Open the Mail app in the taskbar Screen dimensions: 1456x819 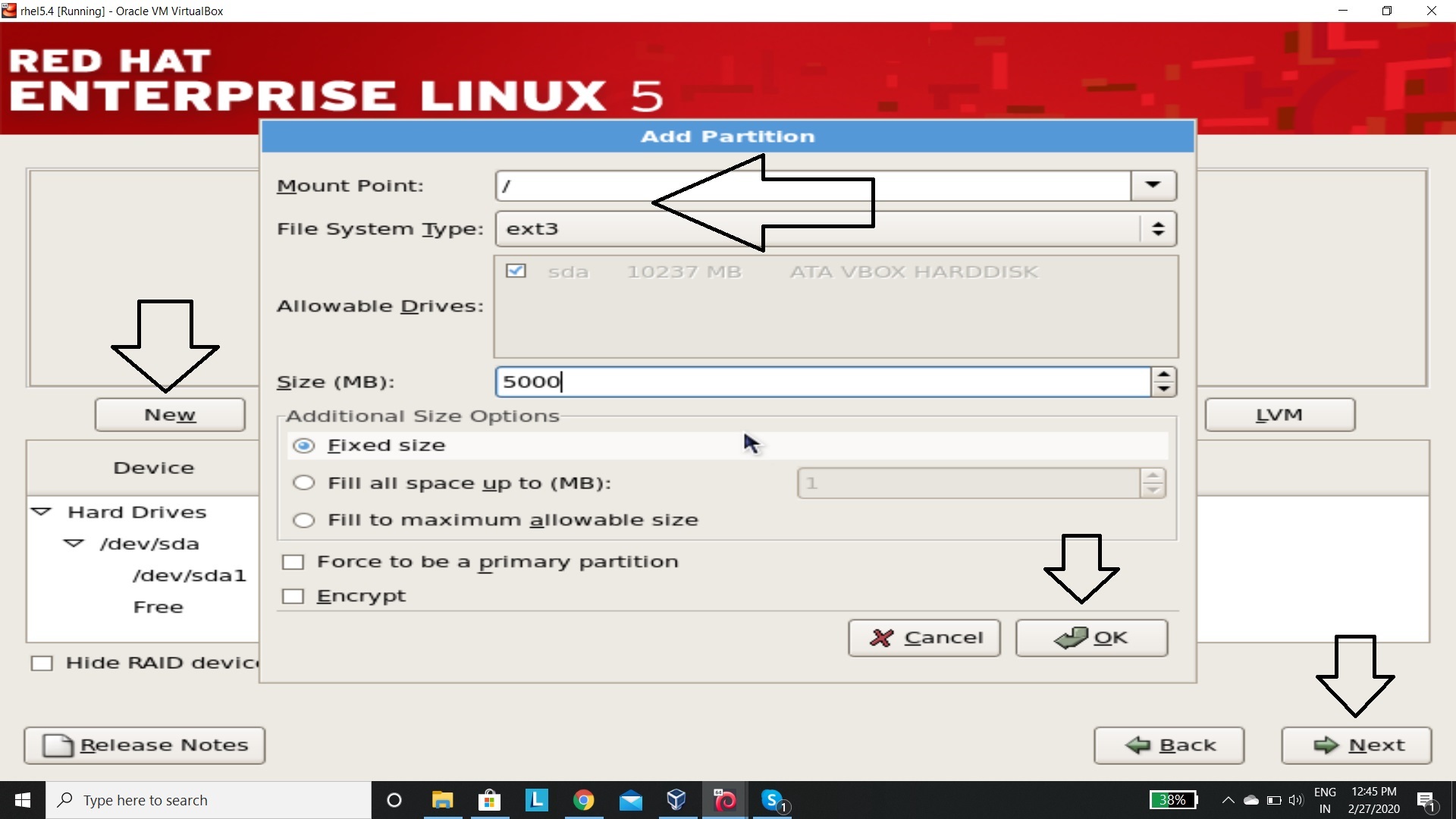[630, 800]
